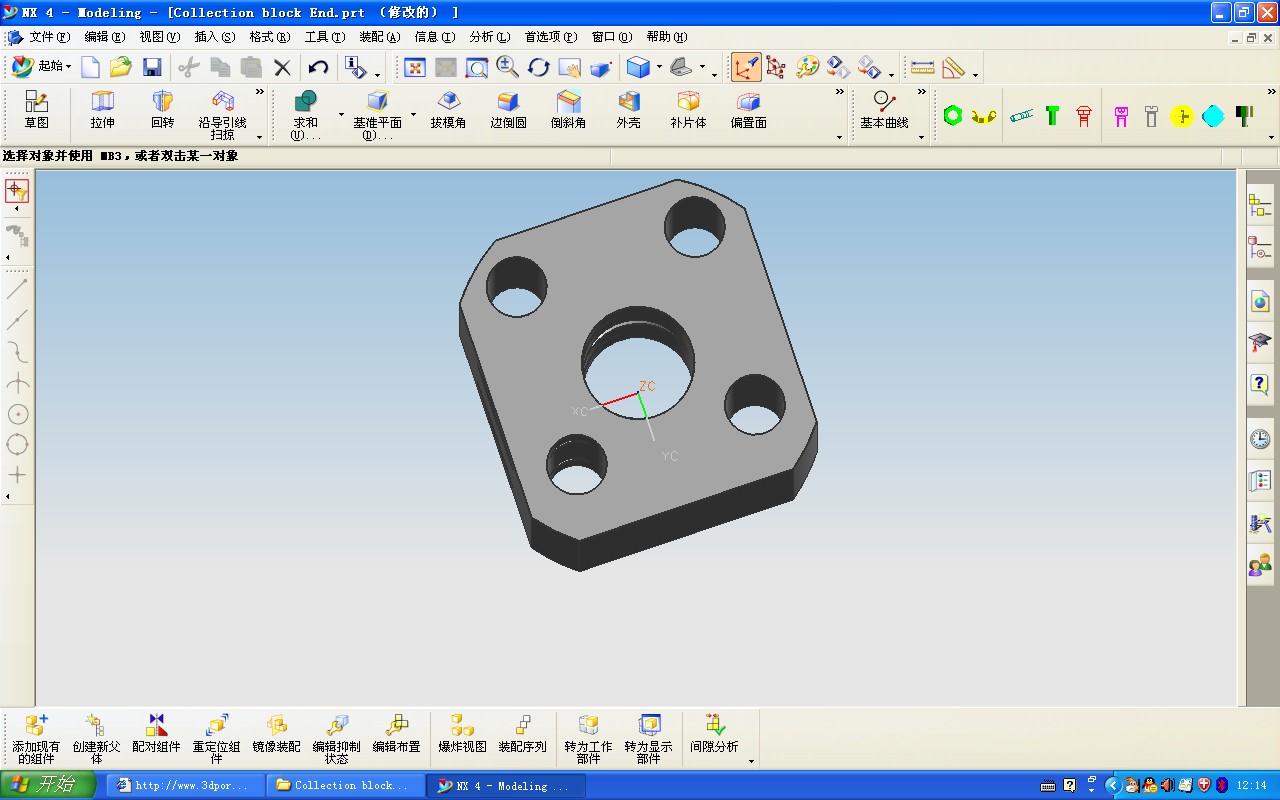Image resolution: width=1280 pixels, height=800 pixels.
Task: Click the Fit view icon
Action: [415, 67]
